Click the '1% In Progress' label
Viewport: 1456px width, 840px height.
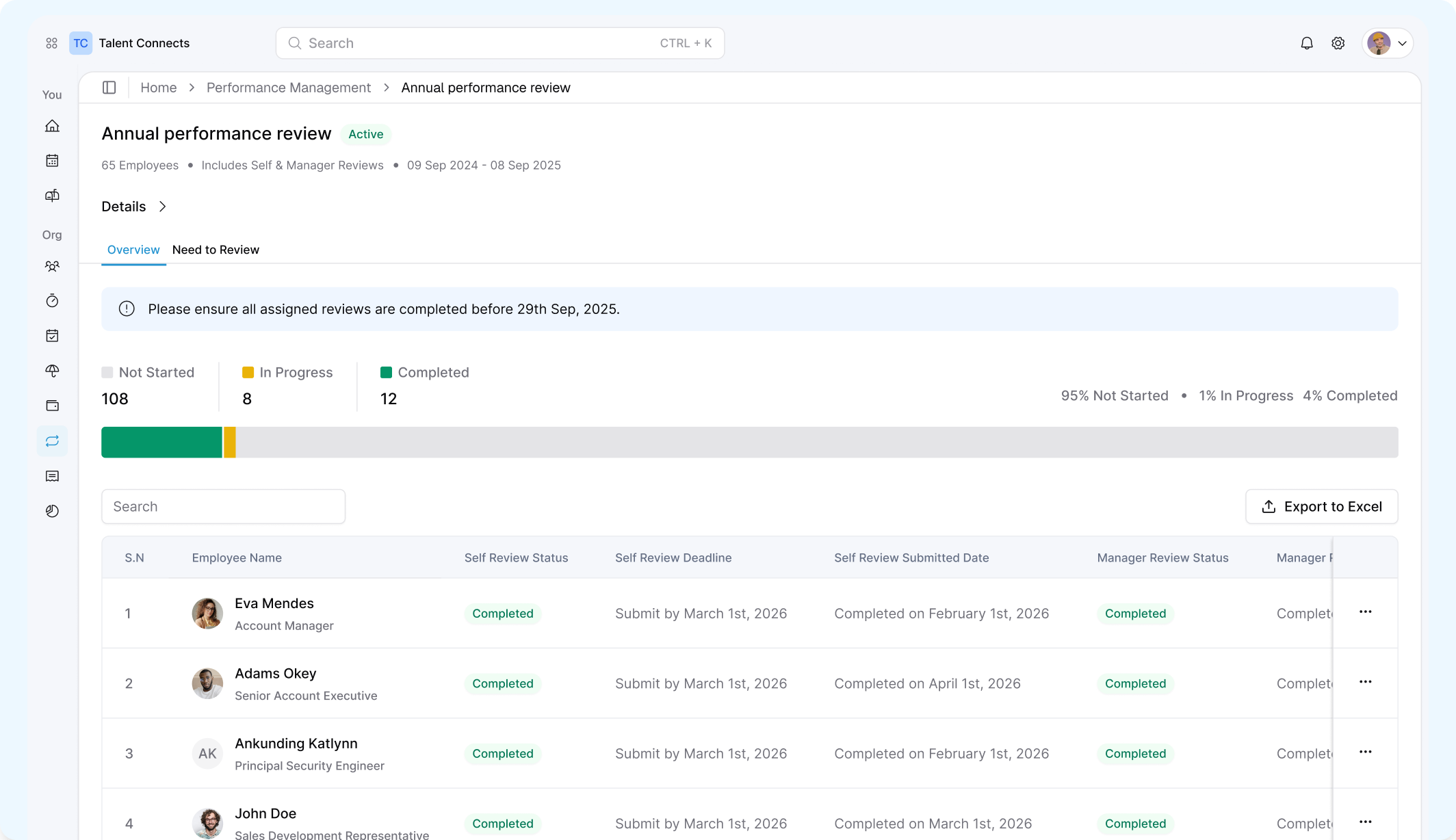tap(1246, 396)
